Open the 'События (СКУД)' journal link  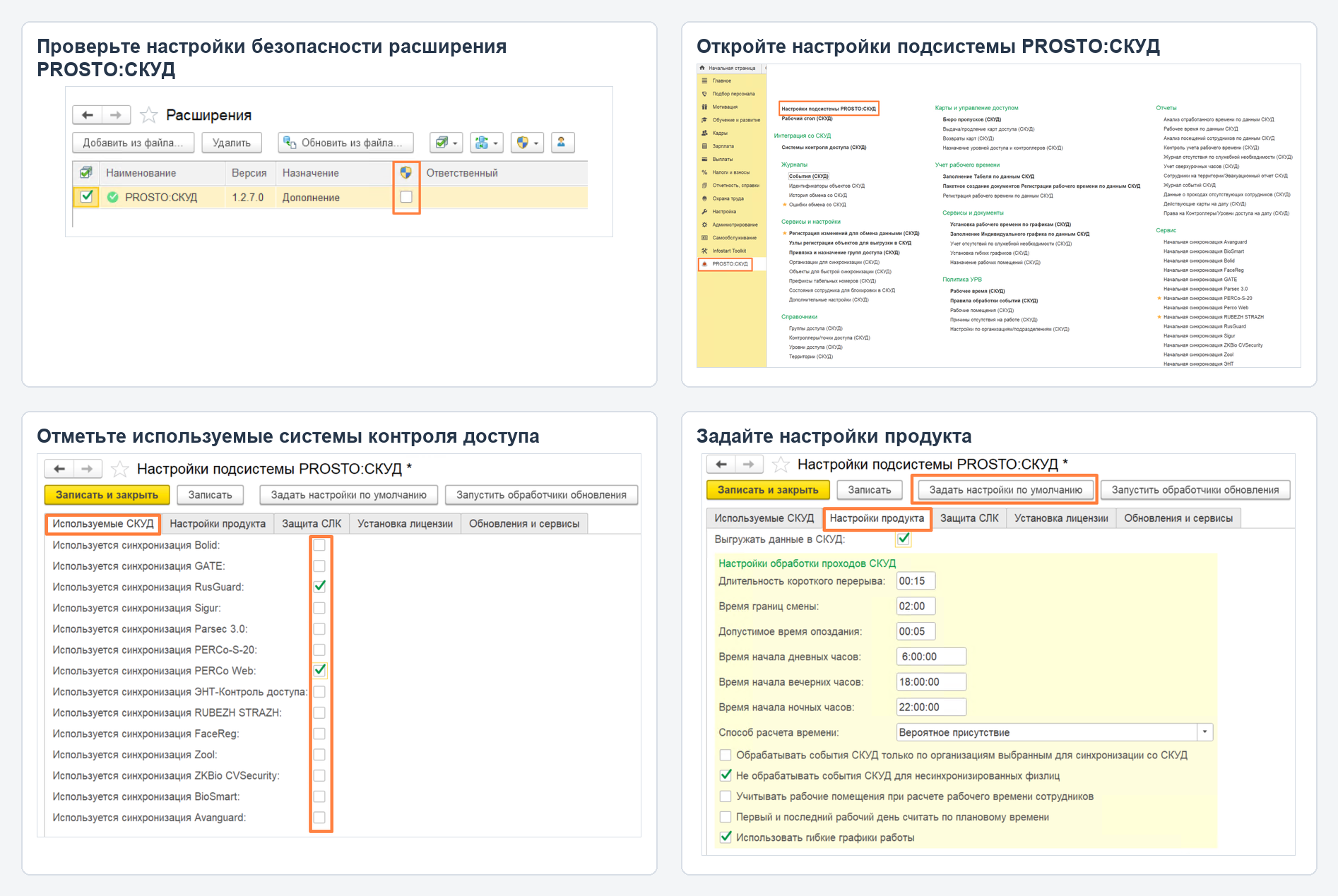coord(809,177)
